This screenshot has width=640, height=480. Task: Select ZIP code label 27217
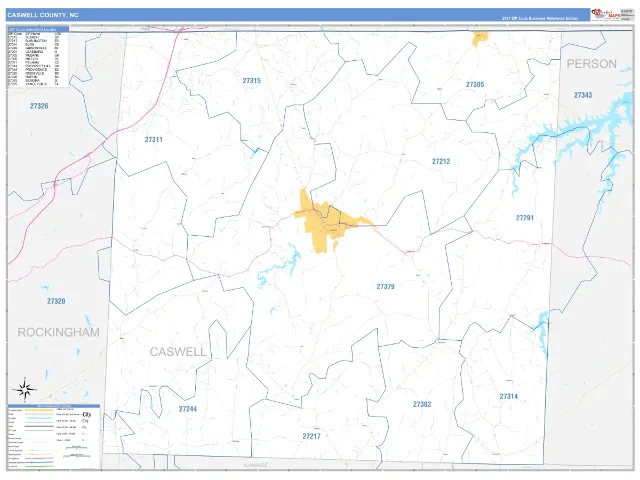click(312, 436)
